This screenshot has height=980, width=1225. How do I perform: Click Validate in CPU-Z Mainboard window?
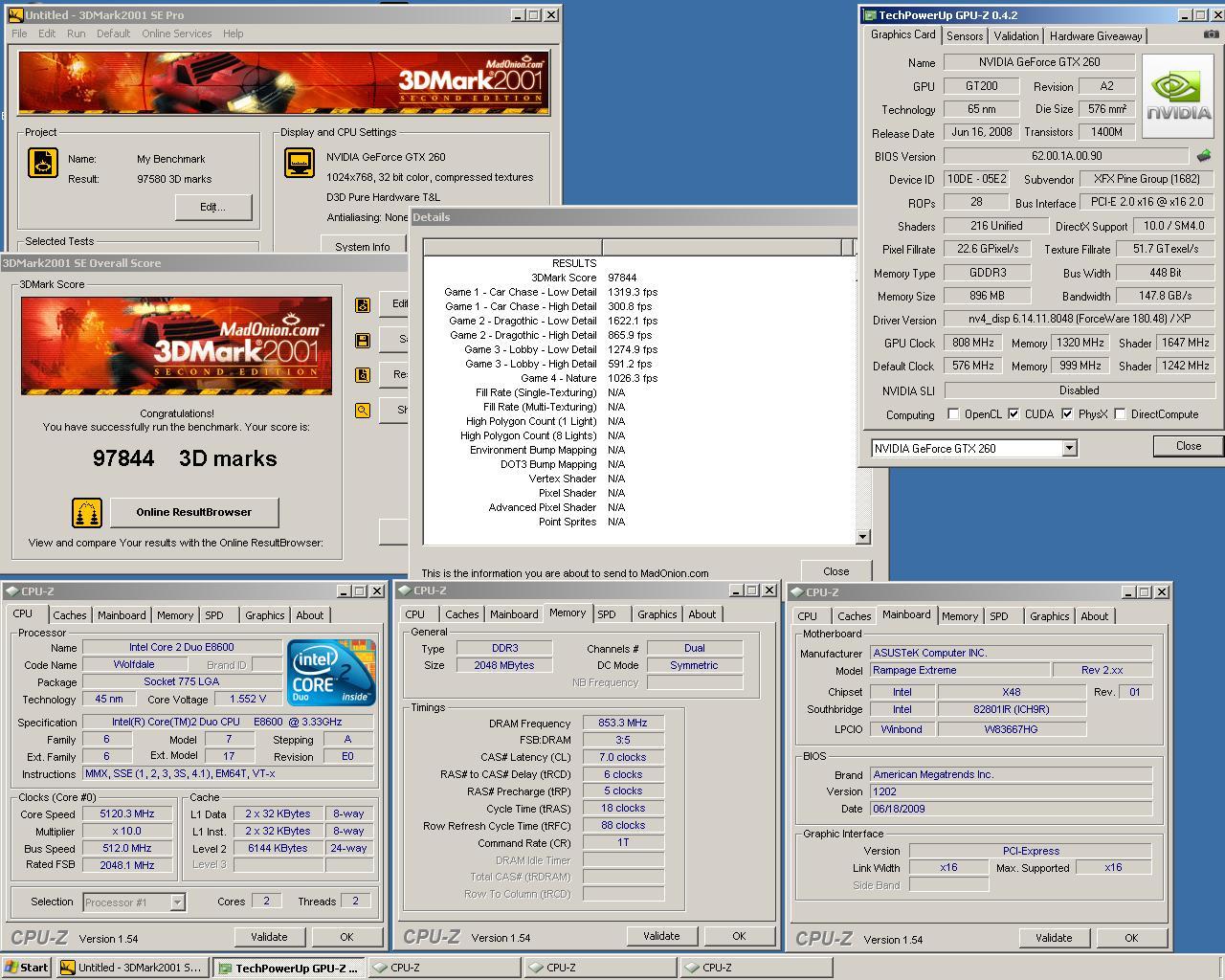(x=1054, y=938)
